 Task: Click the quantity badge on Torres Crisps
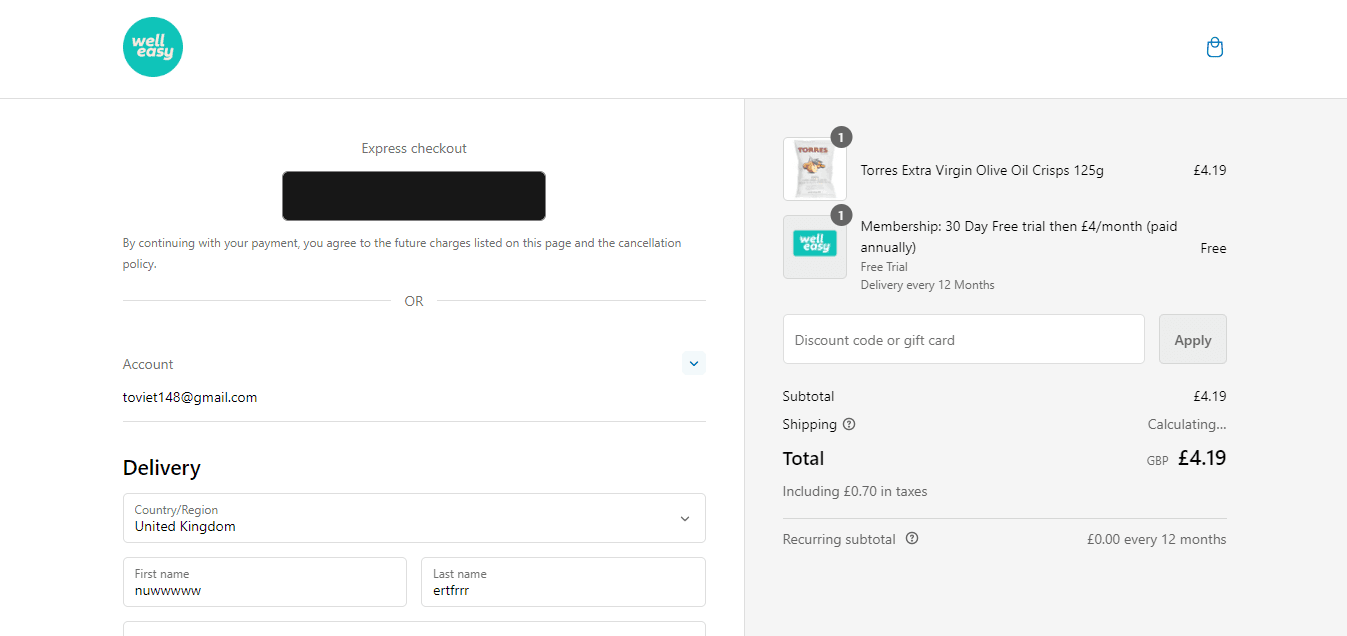pyautogui.click(x=841, y=138)
